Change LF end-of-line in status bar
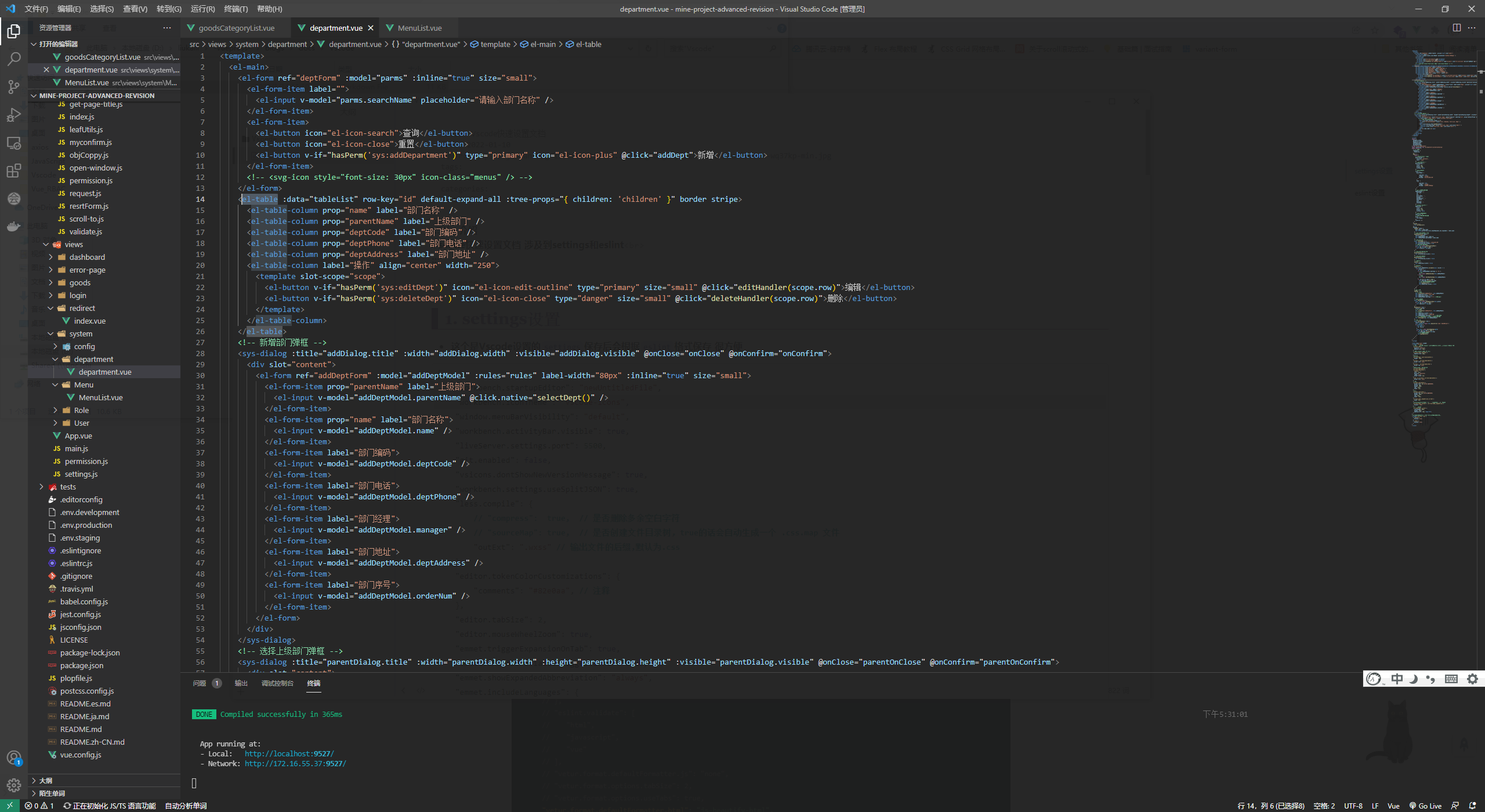This screenshot has width=1485, height=812. [1375, 806]
